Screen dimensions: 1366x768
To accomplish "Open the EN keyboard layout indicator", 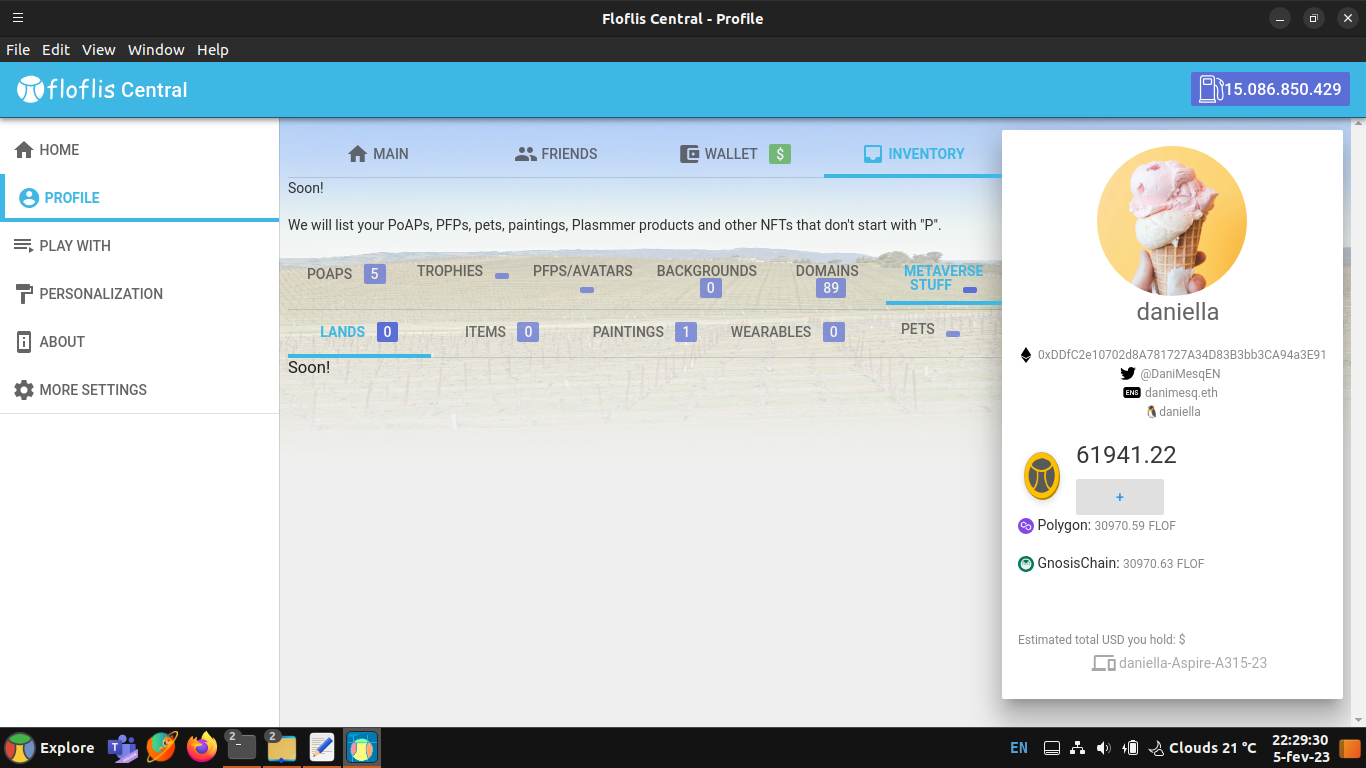I will (x=1019, y=748).
